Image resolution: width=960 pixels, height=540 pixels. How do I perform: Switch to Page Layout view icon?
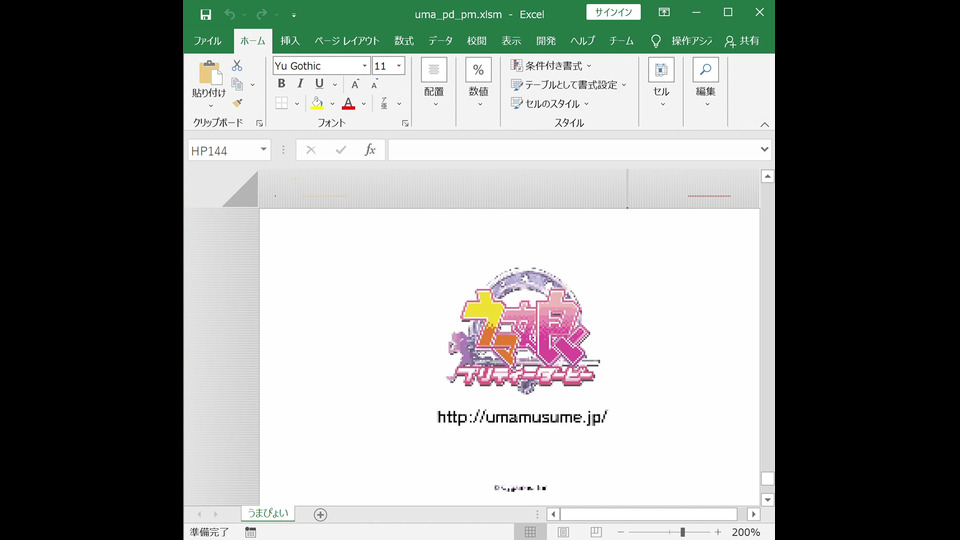(563, 532)
